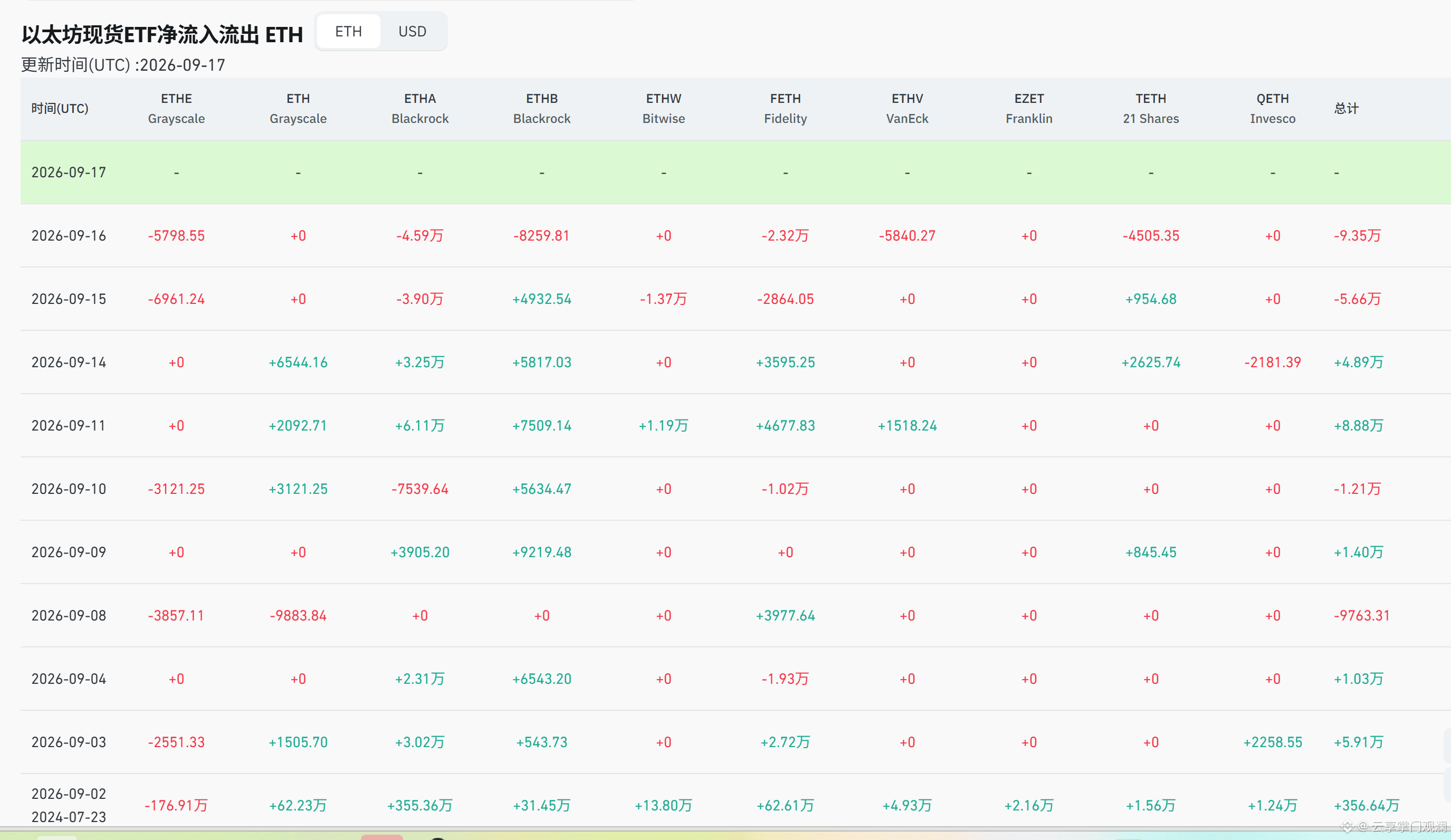Click the +6.11万 ETHA value
This screenshot has height=840, width=1451.
[420, 425]
